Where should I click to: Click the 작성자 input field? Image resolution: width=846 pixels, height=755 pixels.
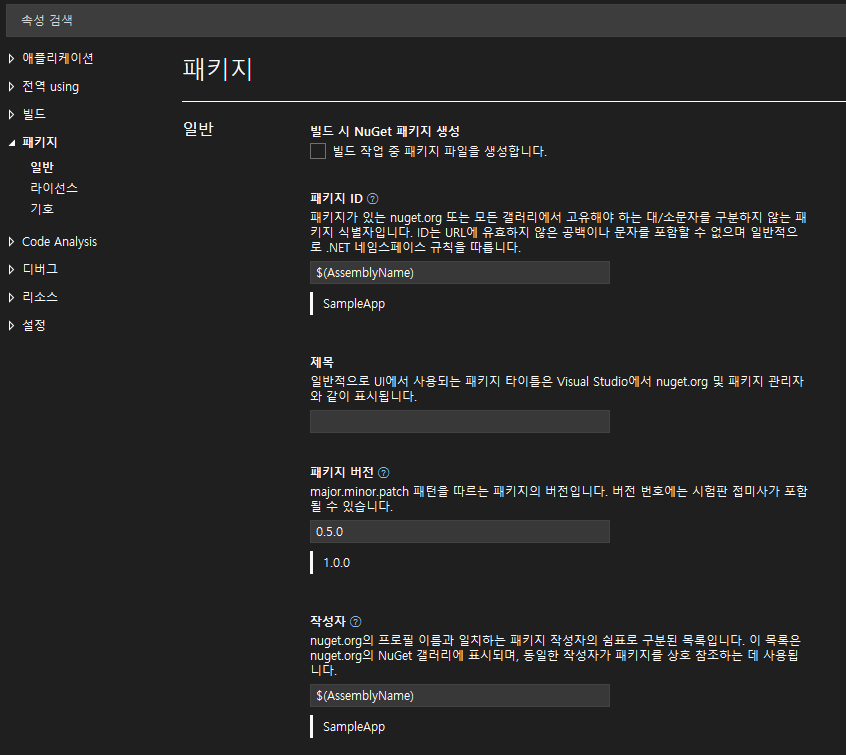tap(460, 696)
